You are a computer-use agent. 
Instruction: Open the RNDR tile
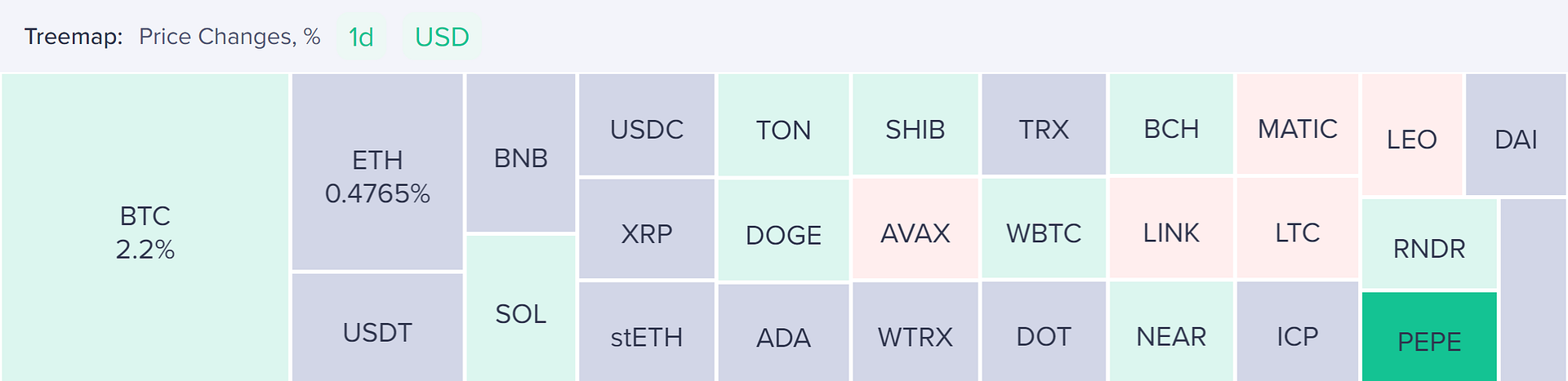1429,244
